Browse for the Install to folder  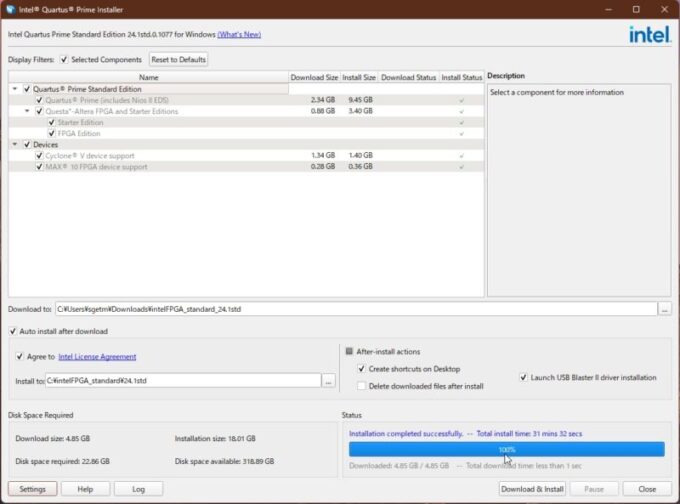pos(328,381)
